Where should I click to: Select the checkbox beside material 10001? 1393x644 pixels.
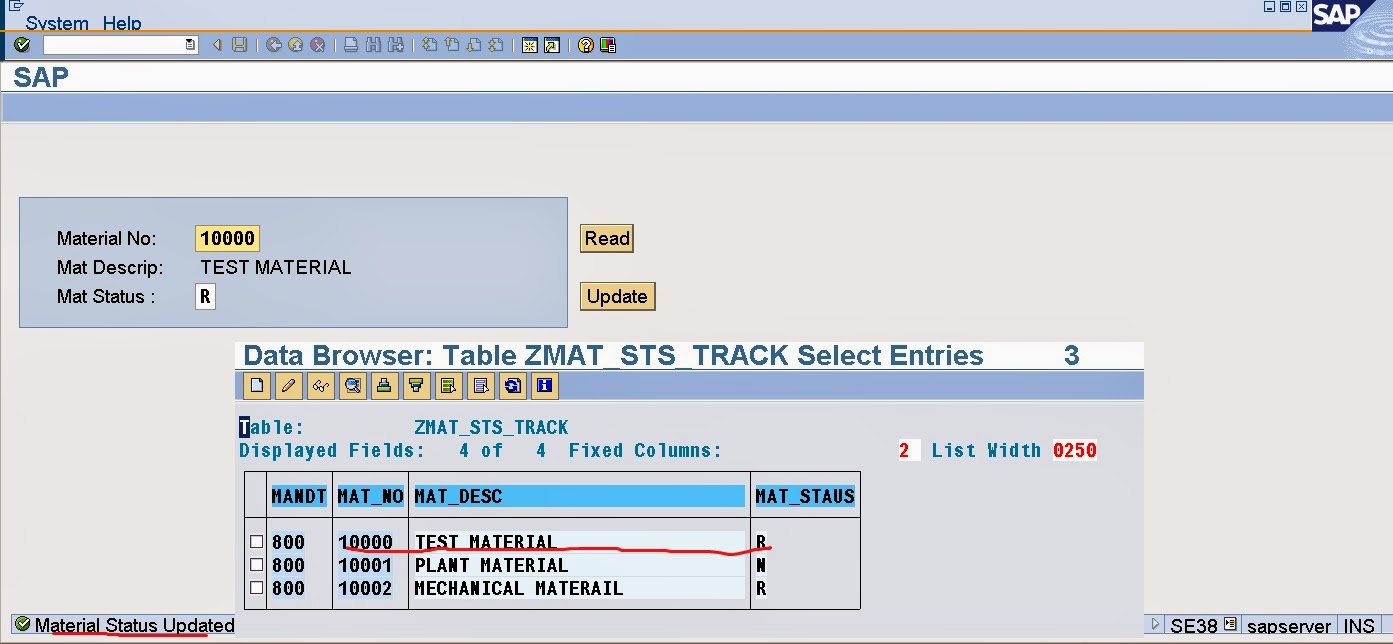[256, 565]
